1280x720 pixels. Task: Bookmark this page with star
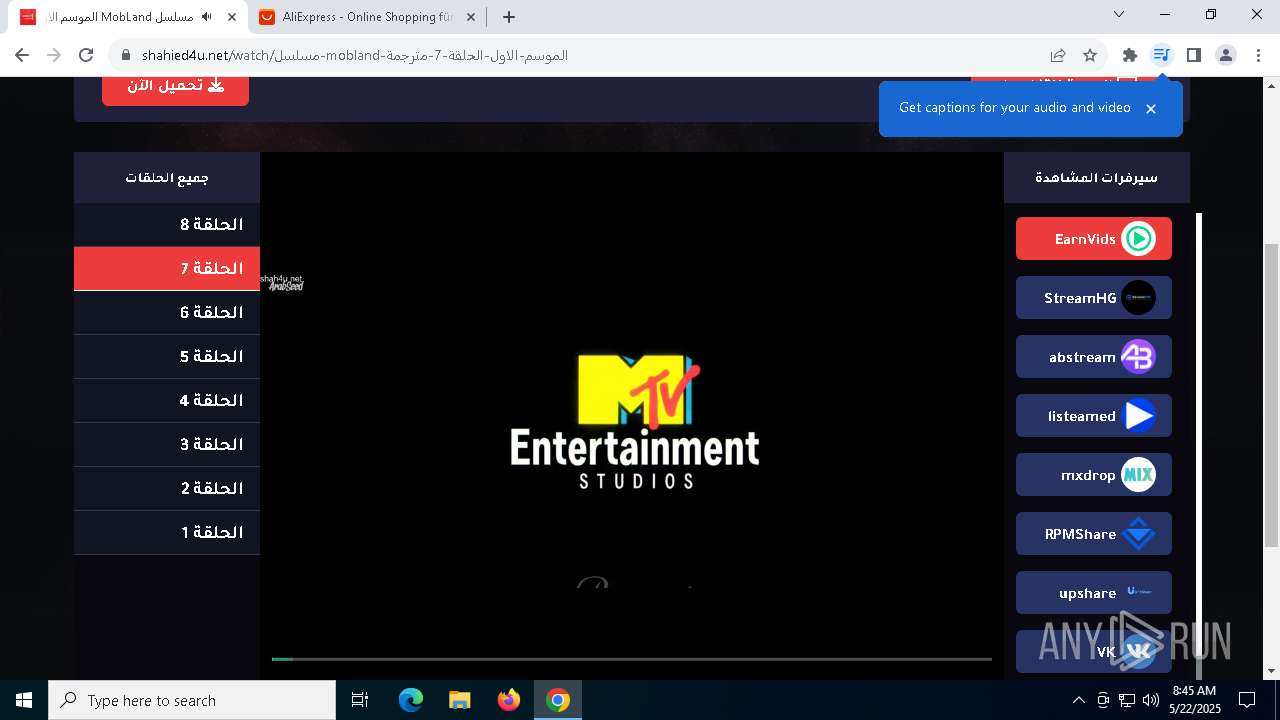click(x=1090, y=55)
